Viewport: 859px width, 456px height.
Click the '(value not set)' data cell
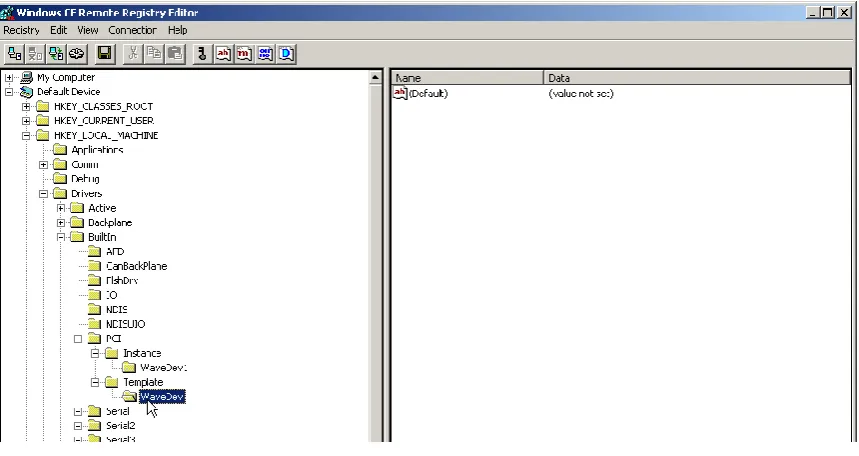[581, 93]
